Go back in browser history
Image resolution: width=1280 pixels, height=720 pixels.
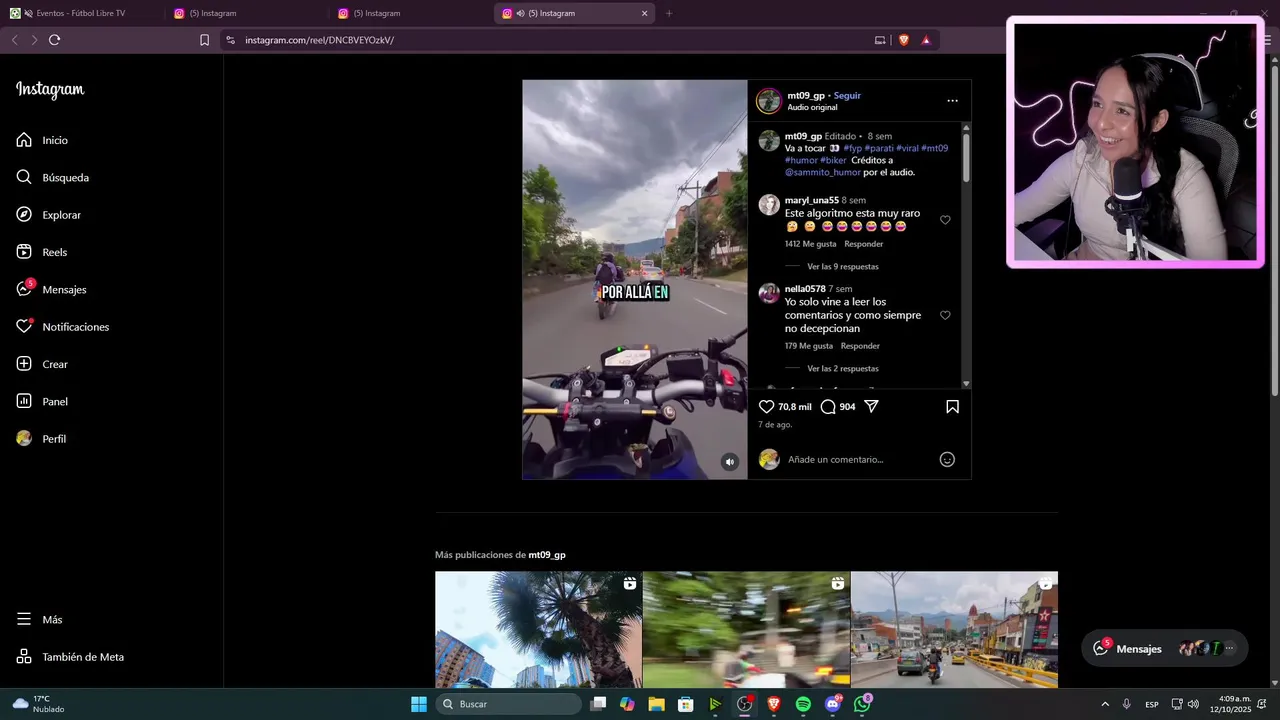point(14,40)
